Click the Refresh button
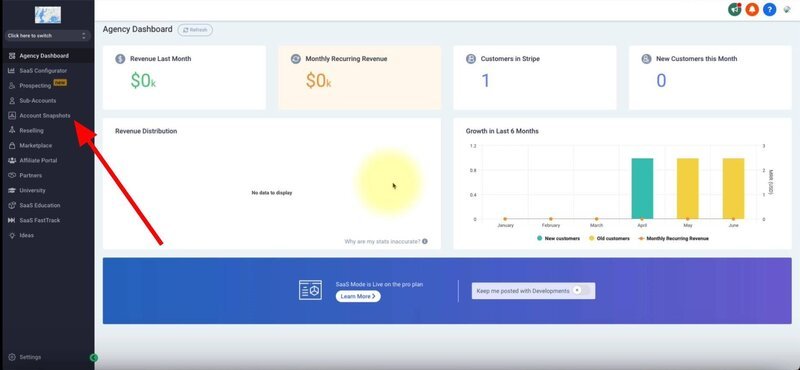 (x=195, y=30)
